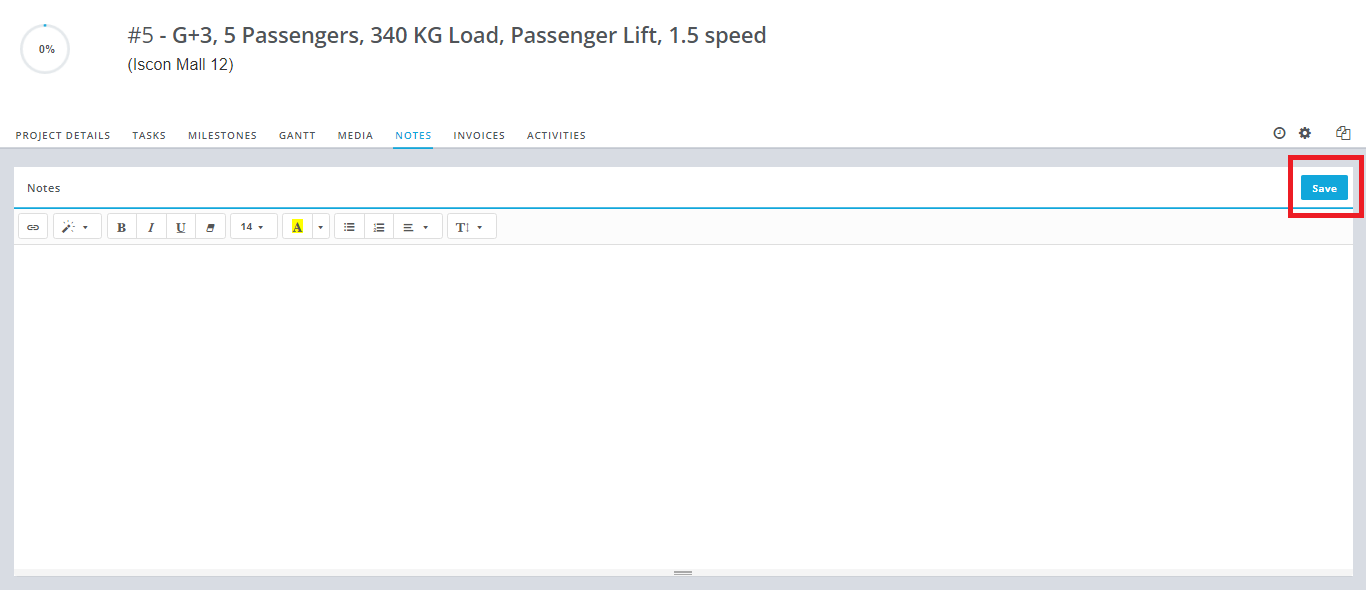1366x590 pixels.
Task: Click the 0% progress circle
Action: (x=45, y=49)
